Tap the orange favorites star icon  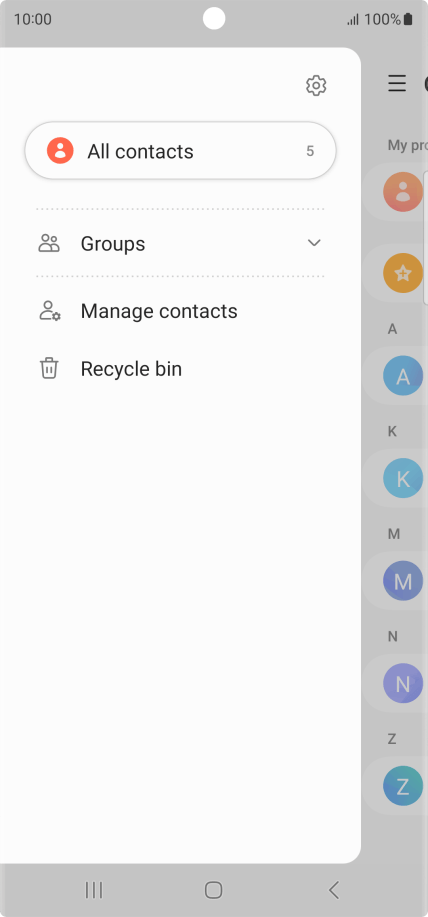click(403, 273)
